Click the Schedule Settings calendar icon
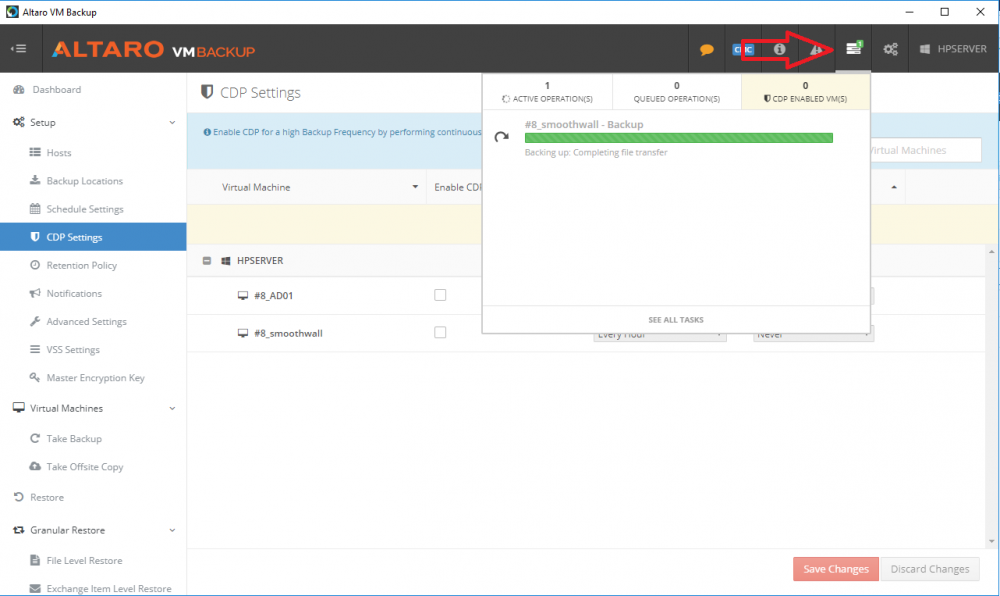The height and width of the screenshot is (596, 1000). tap(35, 208)
